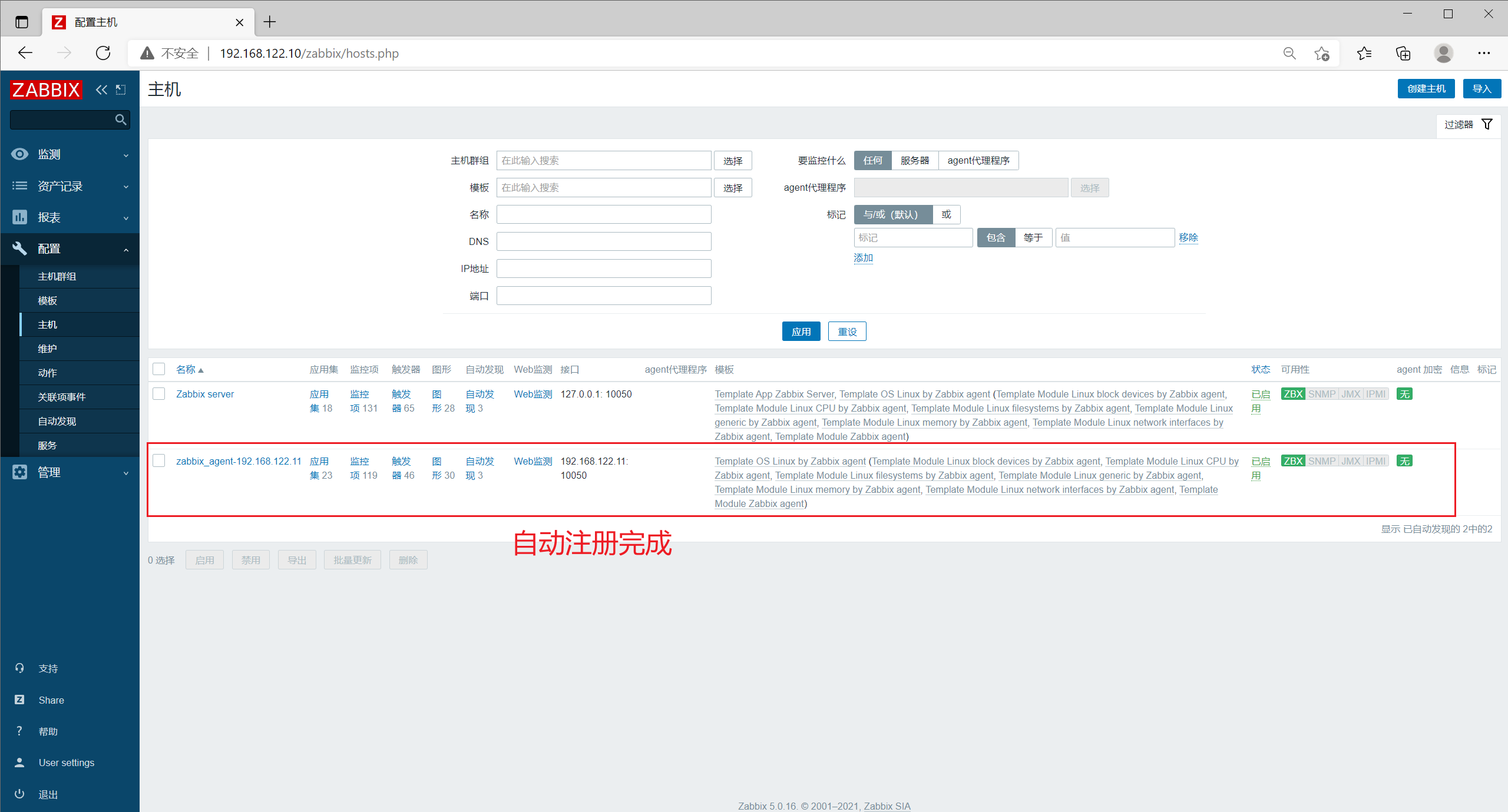Click the 导入 button
This screenshot has width=1508, height=812.
click(1481, 89)
